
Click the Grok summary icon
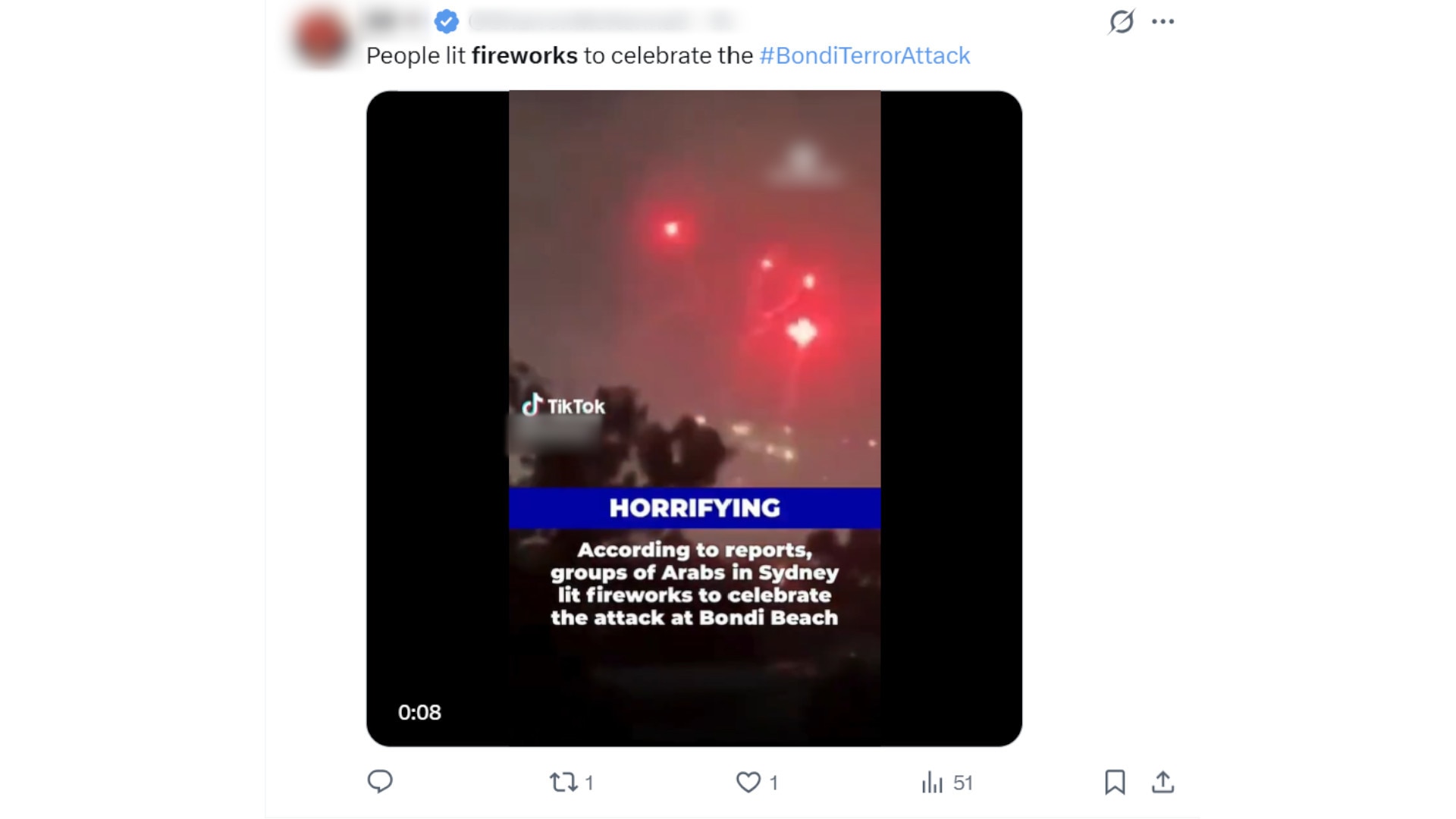[x=1122, y=22]
